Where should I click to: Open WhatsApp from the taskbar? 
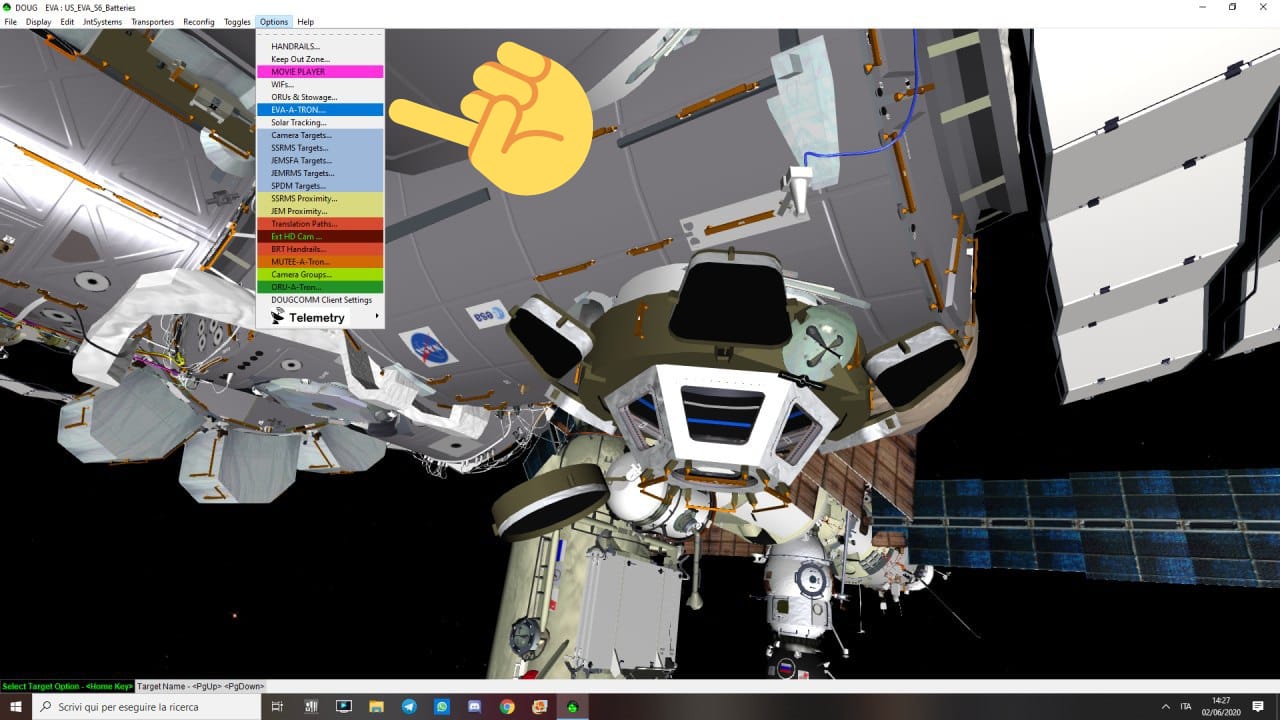(442, 707)
